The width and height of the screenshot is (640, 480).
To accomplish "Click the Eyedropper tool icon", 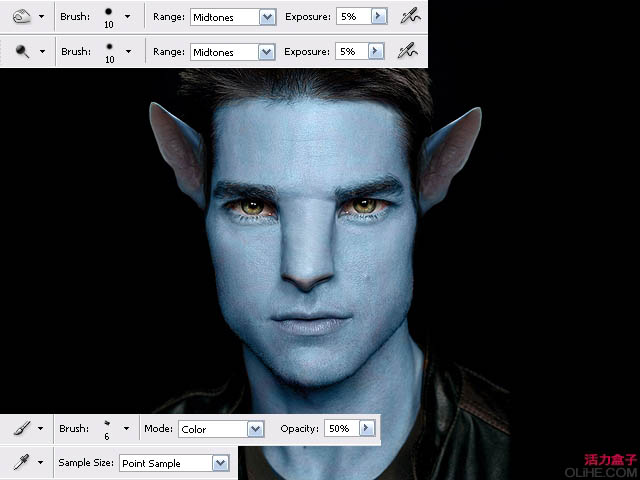I will (x=20, y=462).
